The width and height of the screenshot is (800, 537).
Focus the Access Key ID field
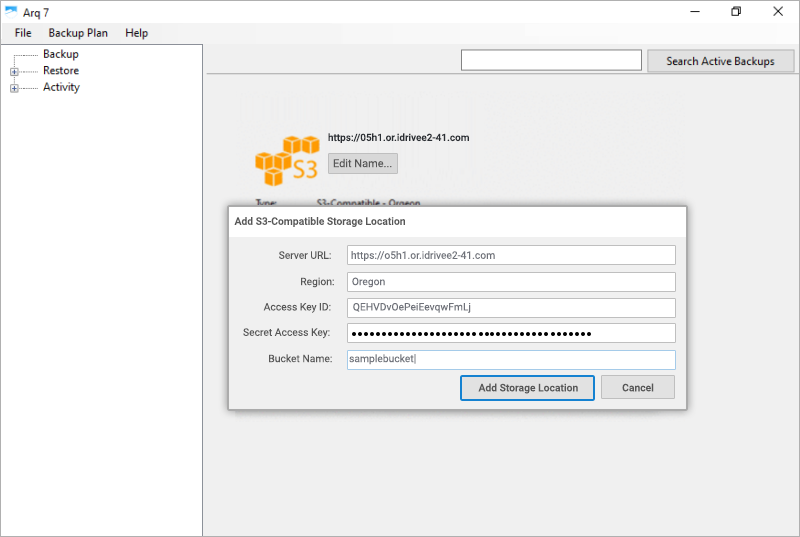[x=511, y=308]
